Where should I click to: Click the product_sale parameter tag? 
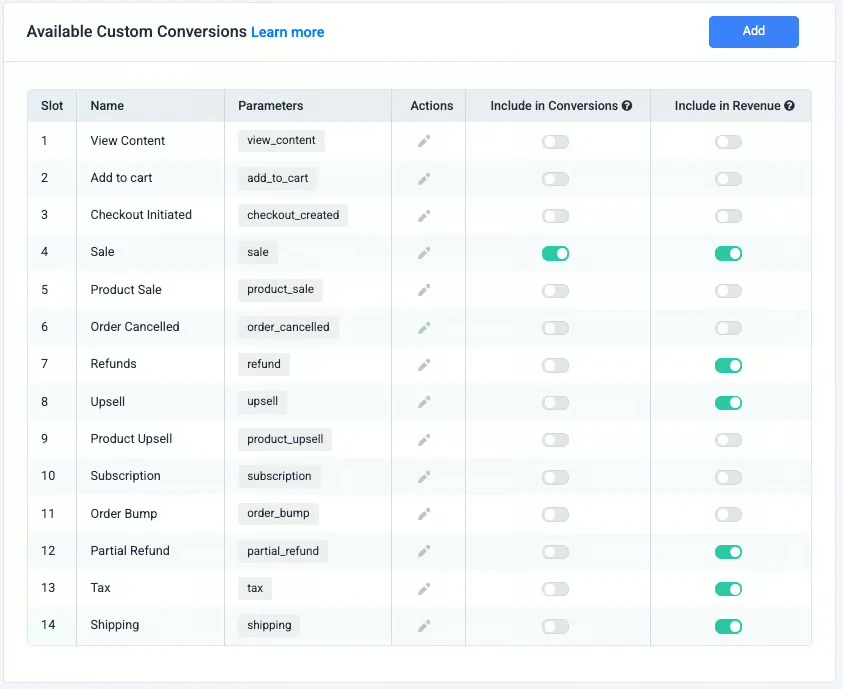tap(280, 290)
